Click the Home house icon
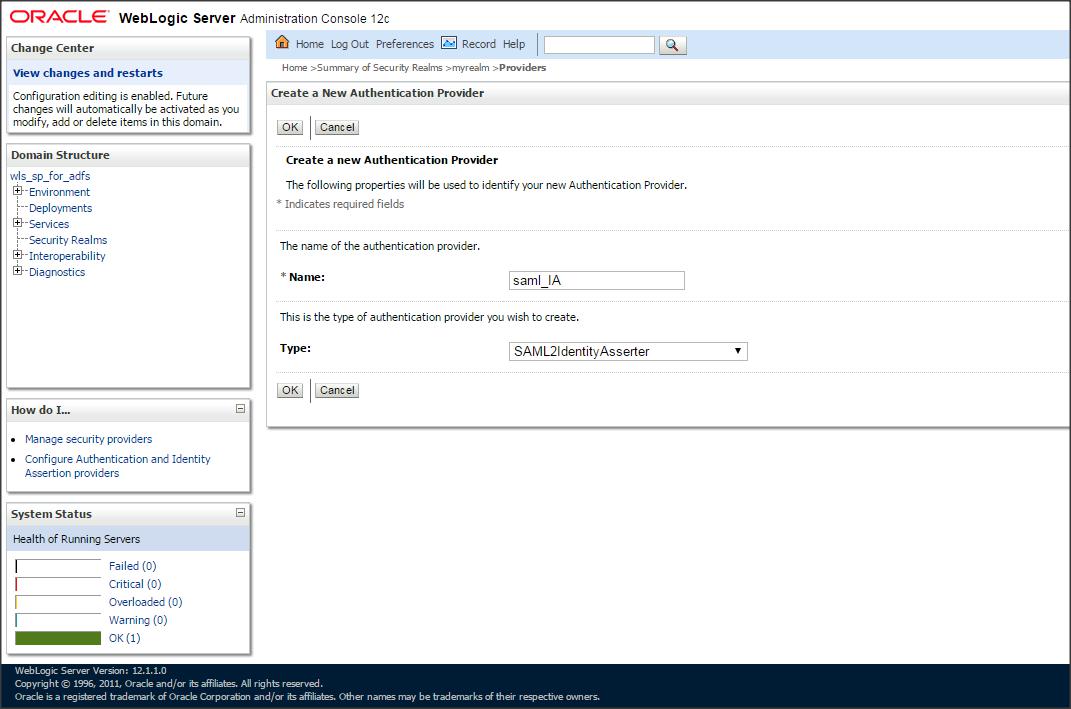Viewport: 1071px width, 709px height. pos(282,42)
